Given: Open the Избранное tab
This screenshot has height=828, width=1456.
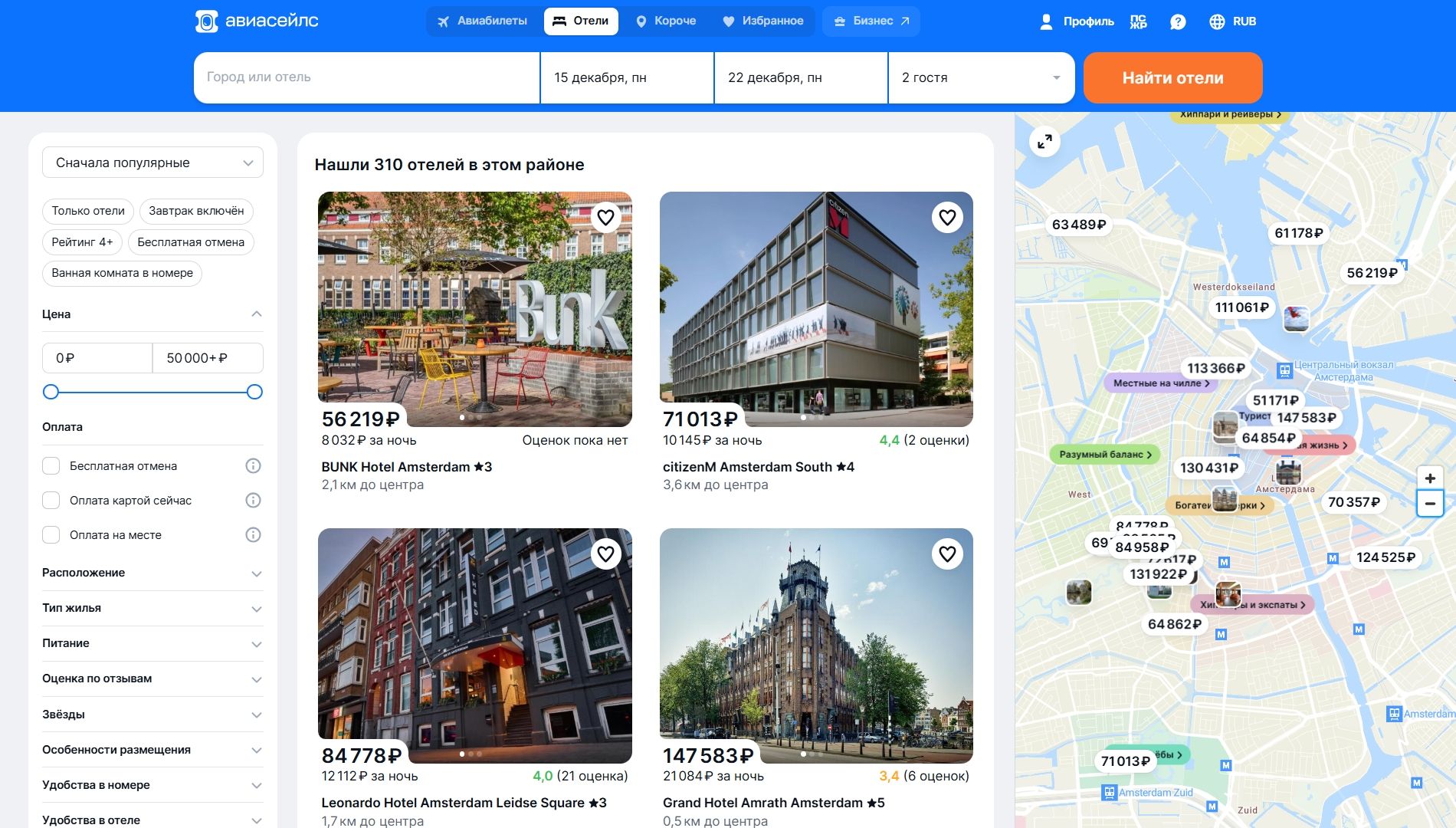Looking at the screenshot, I should [x=762, y=21].
